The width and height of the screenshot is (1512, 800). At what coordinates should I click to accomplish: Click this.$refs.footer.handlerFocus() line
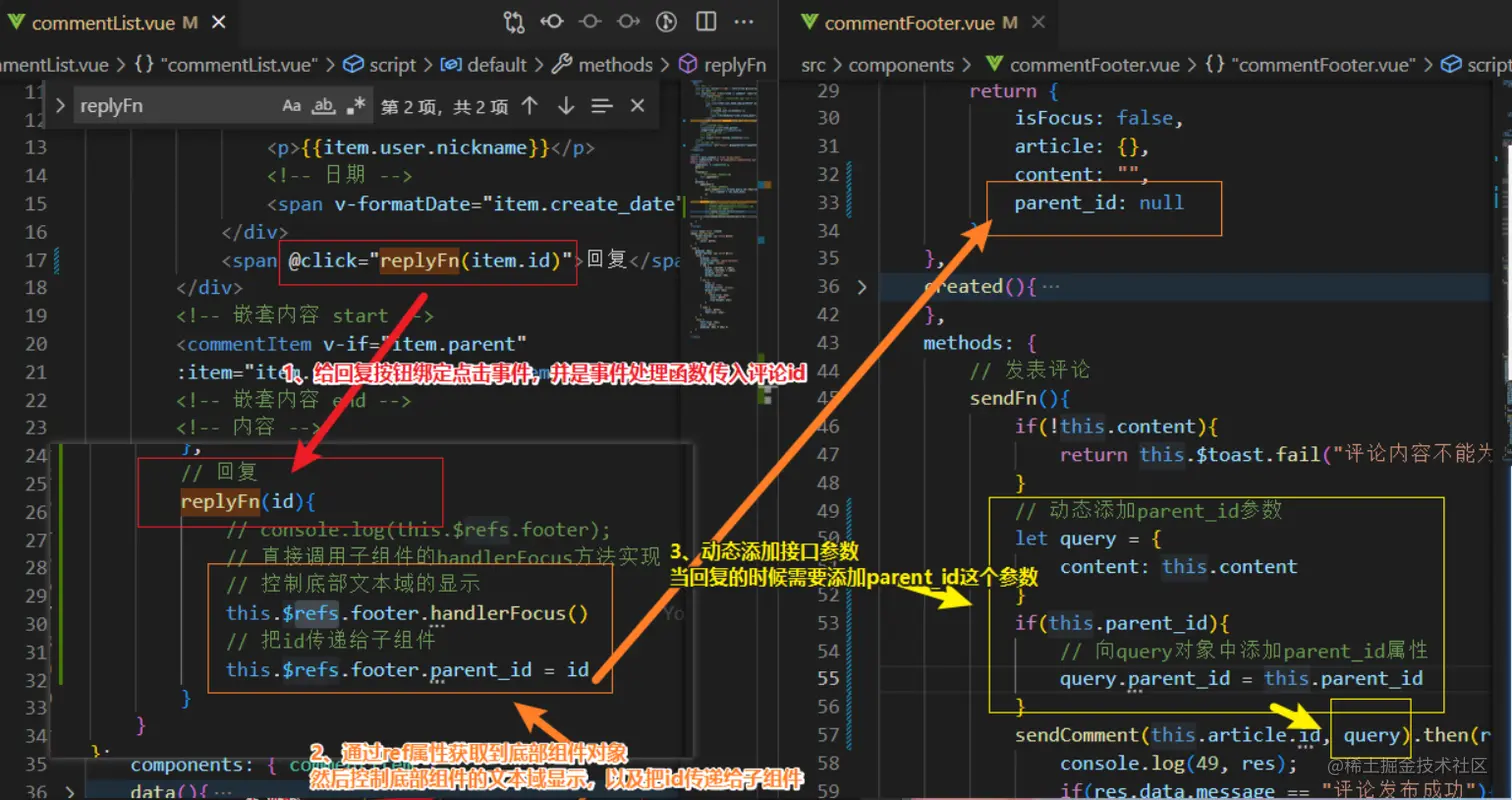(x=407, y=613)
